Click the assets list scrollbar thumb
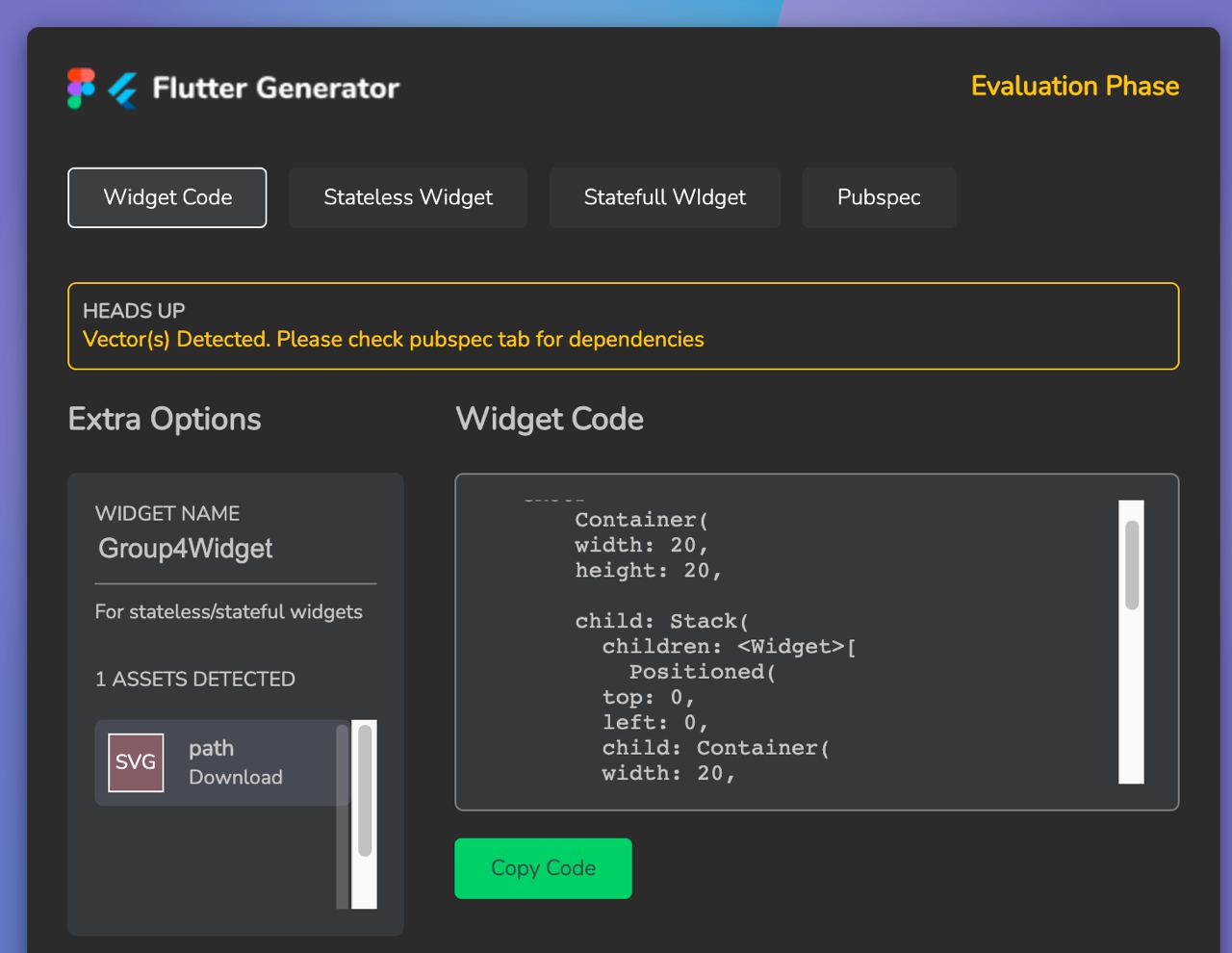 (x=365, y=790)
